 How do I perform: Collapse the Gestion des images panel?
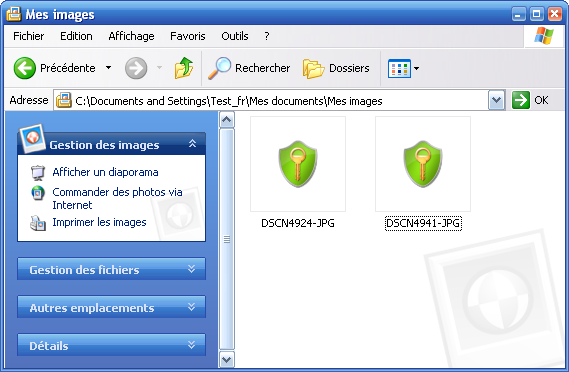pyautogui.click(x=192, y=144)
